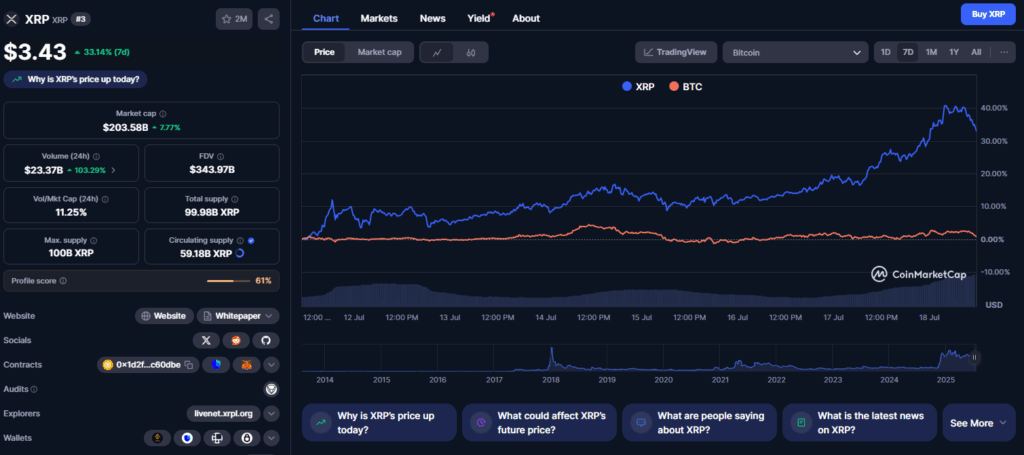The height and width of the screenshot is (455, 1024).
Task: Expand more wallets chevron
Action: [x=272, y=438]
